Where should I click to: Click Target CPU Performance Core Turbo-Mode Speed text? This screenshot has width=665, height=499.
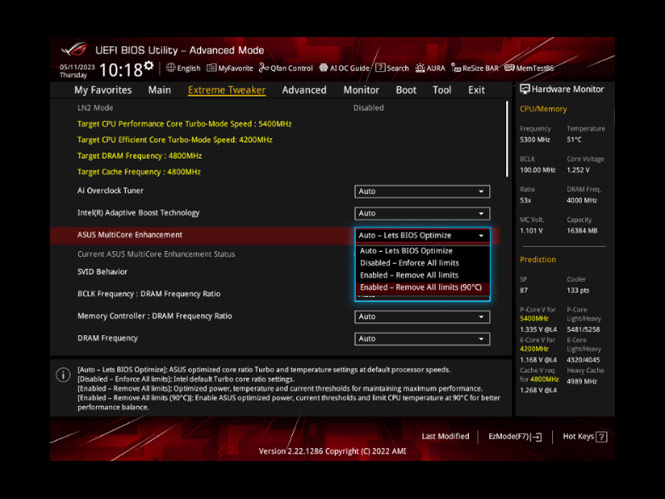[x=184, y=124]
